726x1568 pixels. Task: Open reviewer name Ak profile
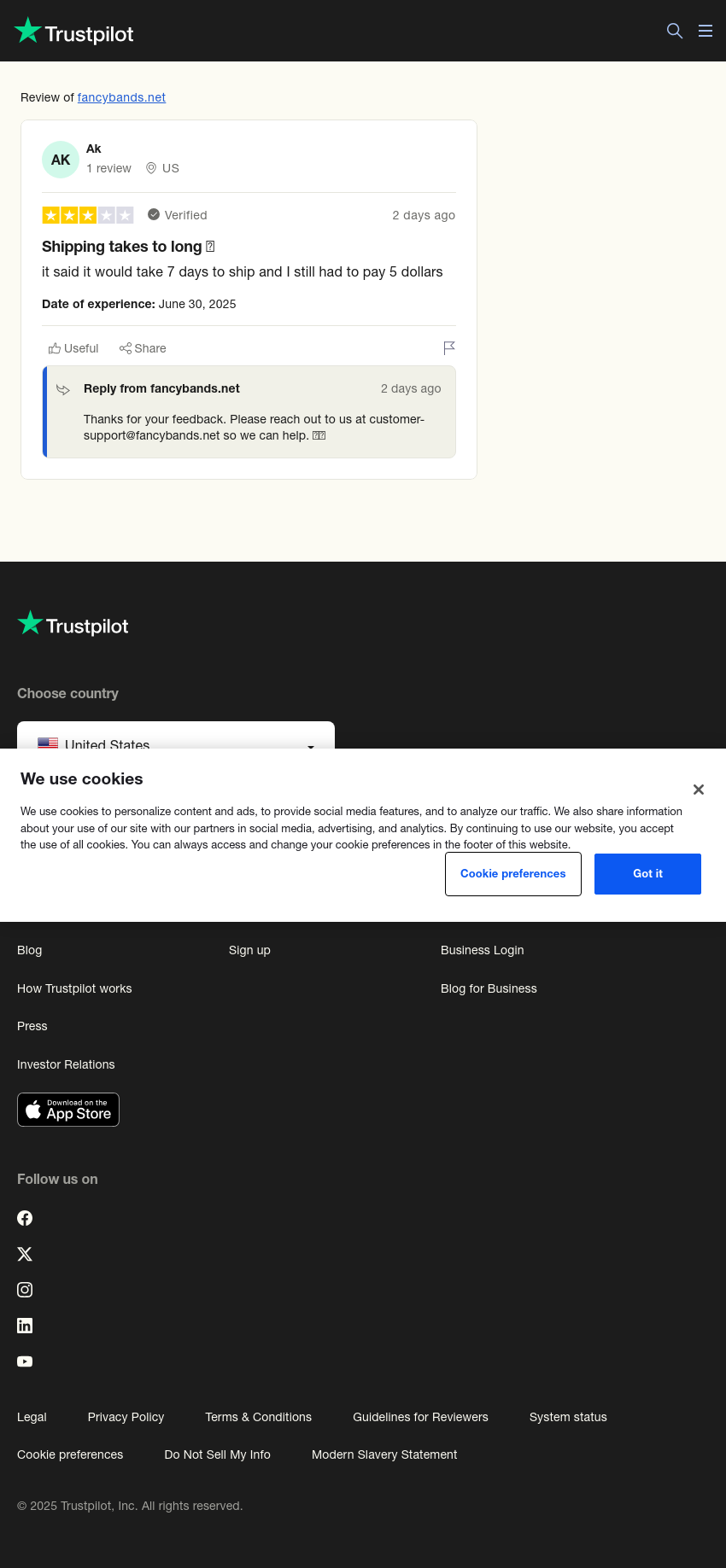coord(94,149)
